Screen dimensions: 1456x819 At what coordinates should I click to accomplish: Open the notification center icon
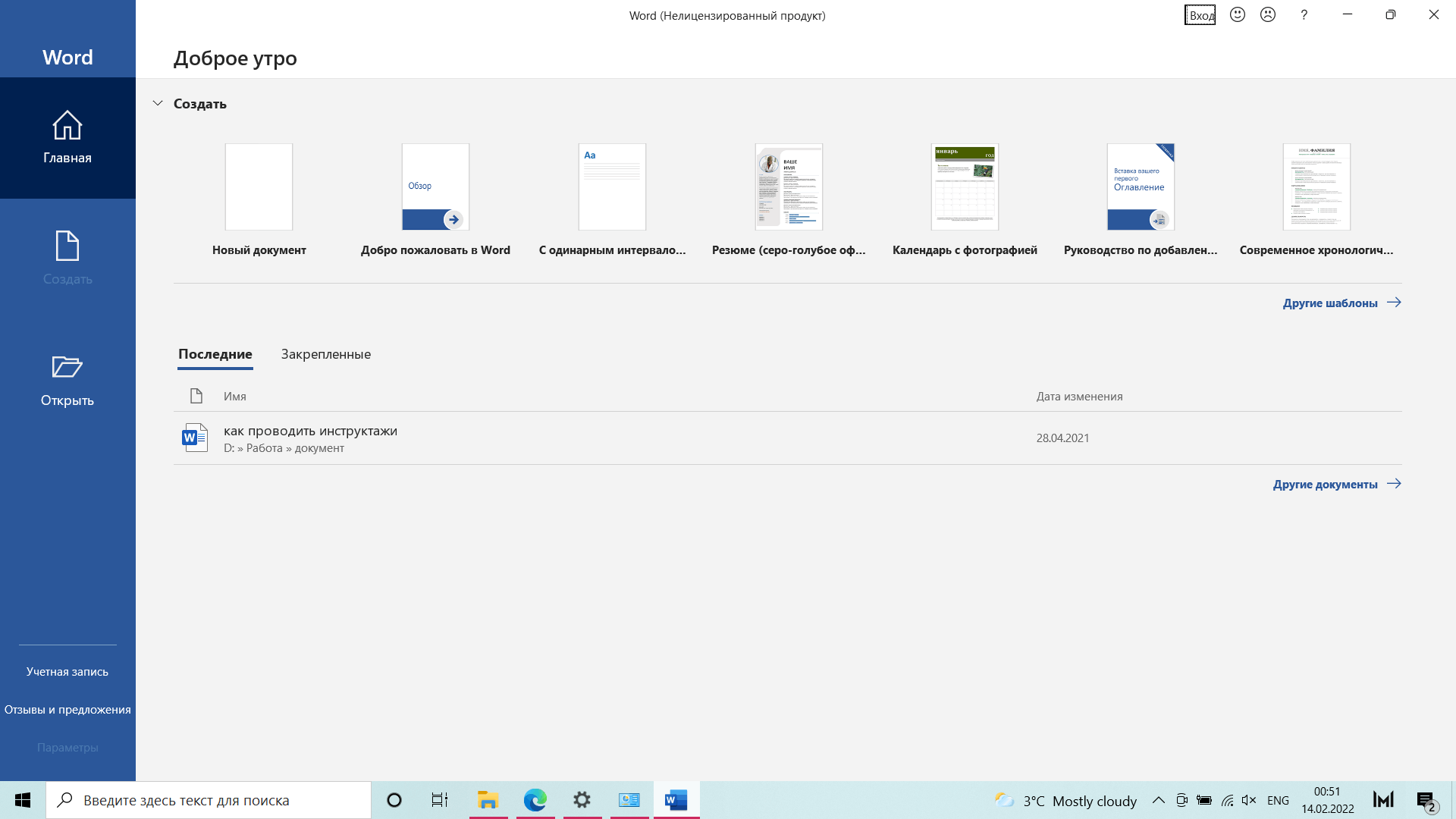pos(1426,800)
